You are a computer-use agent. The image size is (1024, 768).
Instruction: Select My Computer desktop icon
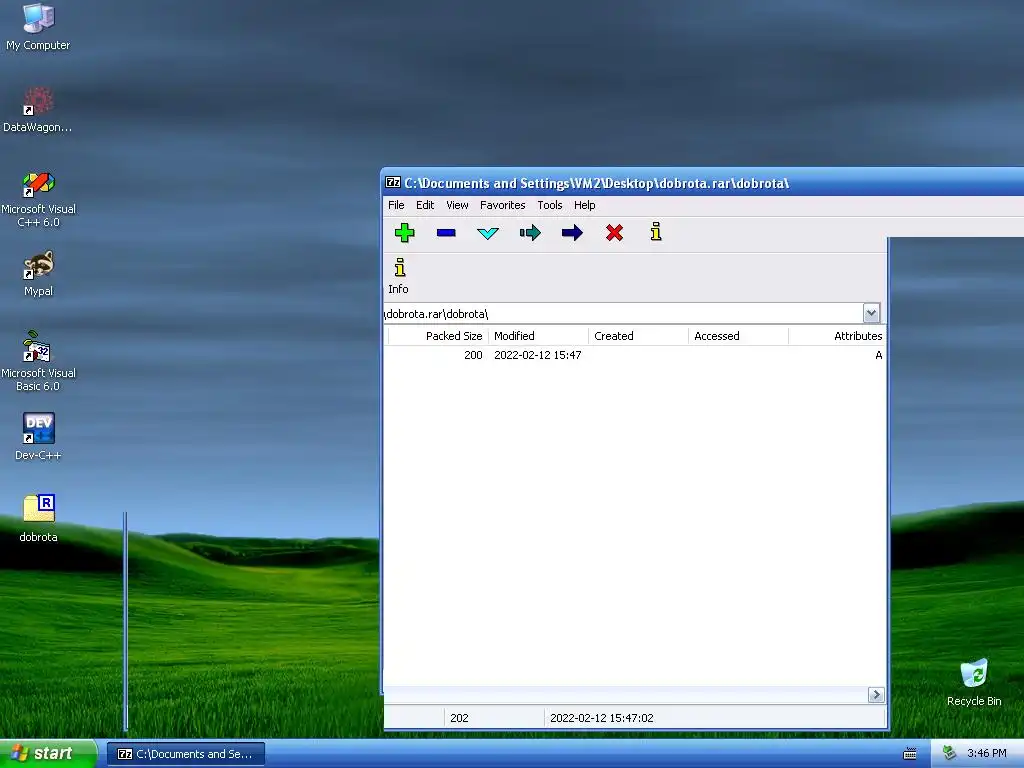38,27
